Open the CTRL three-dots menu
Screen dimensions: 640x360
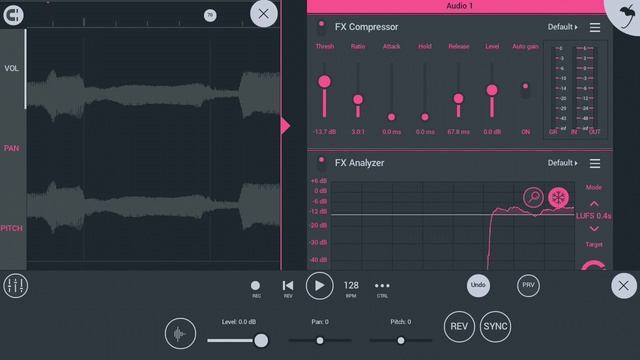382,289
